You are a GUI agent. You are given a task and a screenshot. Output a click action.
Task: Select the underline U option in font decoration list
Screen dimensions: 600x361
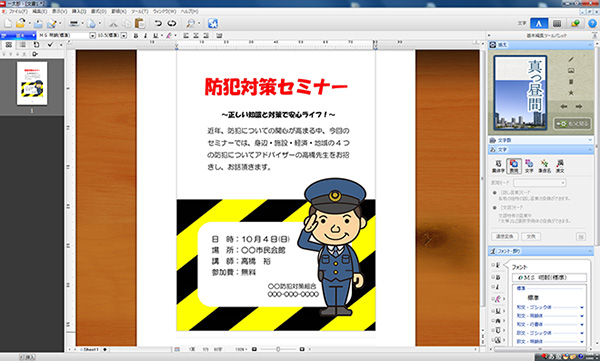[497, 311]
